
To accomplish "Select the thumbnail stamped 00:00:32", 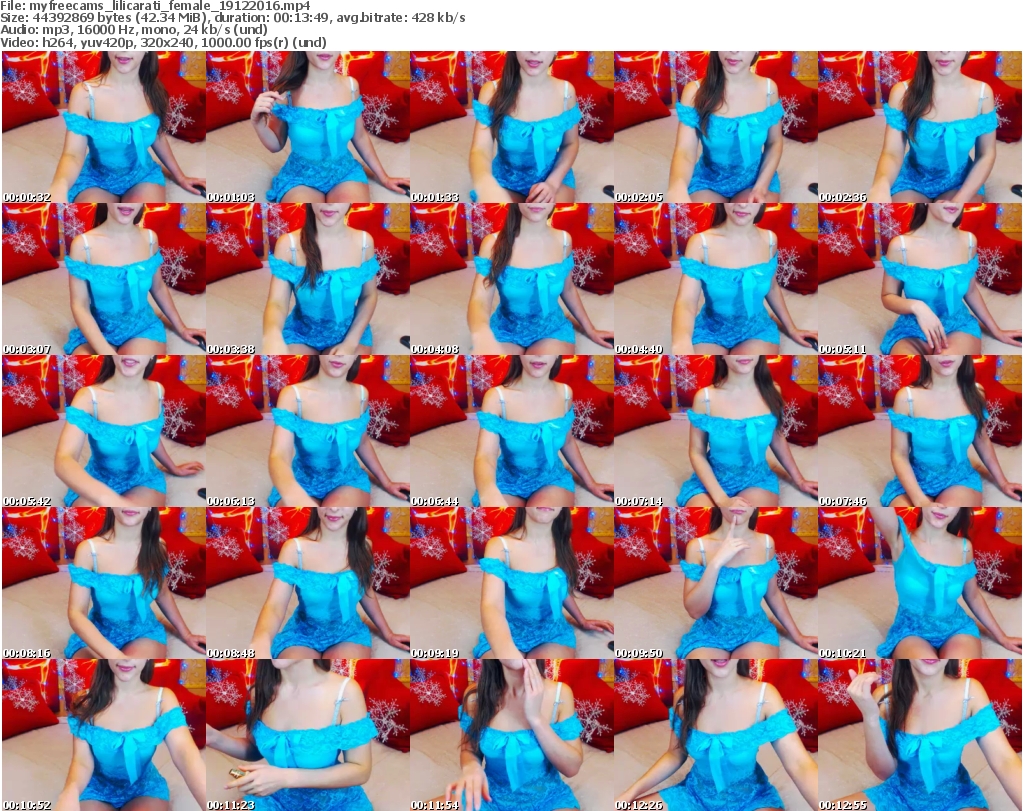I will 104,127.
